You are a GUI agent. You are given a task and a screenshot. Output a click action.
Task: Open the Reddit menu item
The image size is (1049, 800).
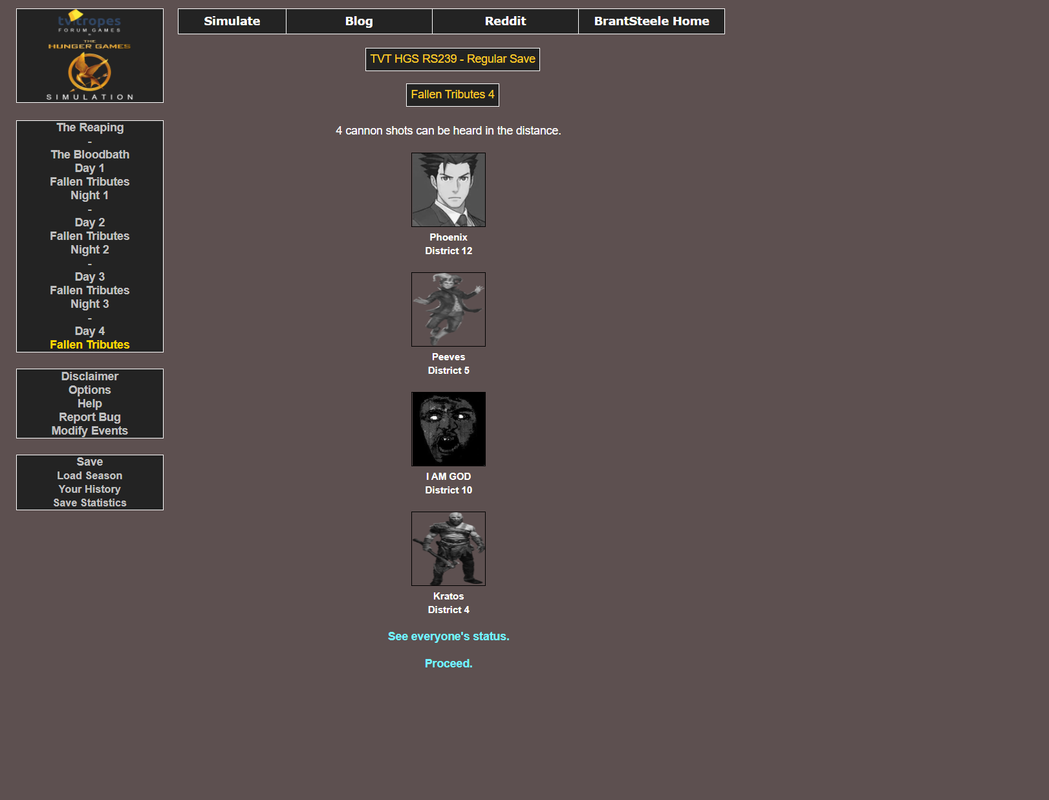pos(505,21)
